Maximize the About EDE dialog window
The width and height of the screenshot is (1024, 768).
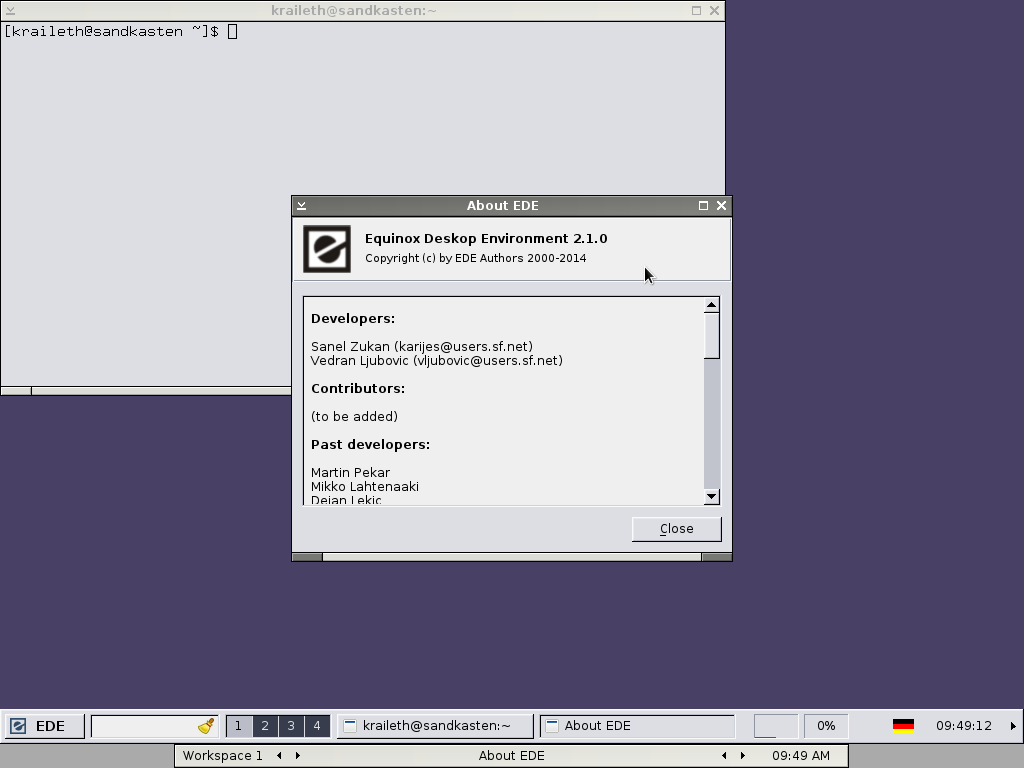(703, 206)
